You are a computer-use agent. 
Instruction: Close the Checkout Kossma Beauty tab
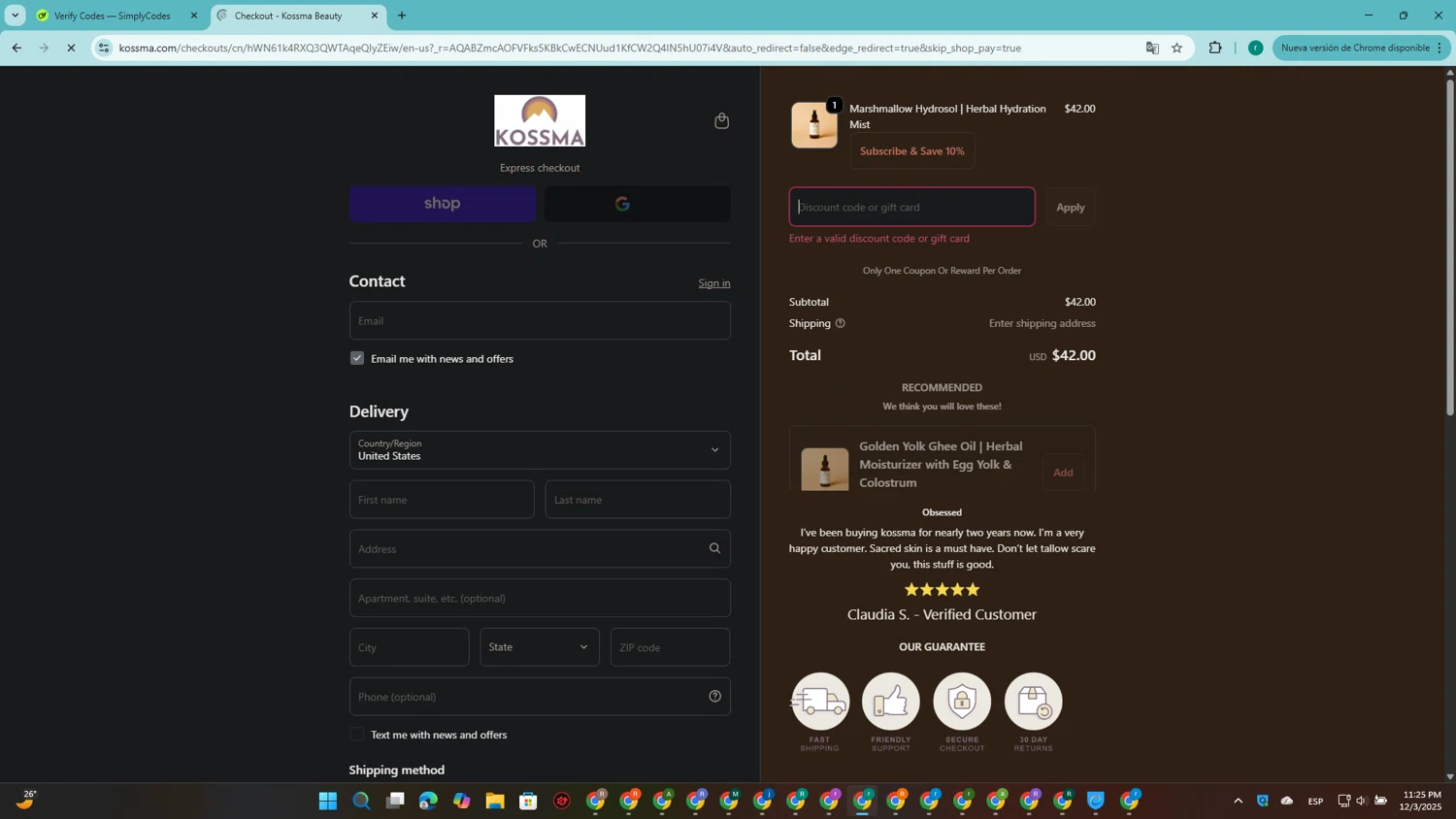pyautogui.click(x=375, y=16)
